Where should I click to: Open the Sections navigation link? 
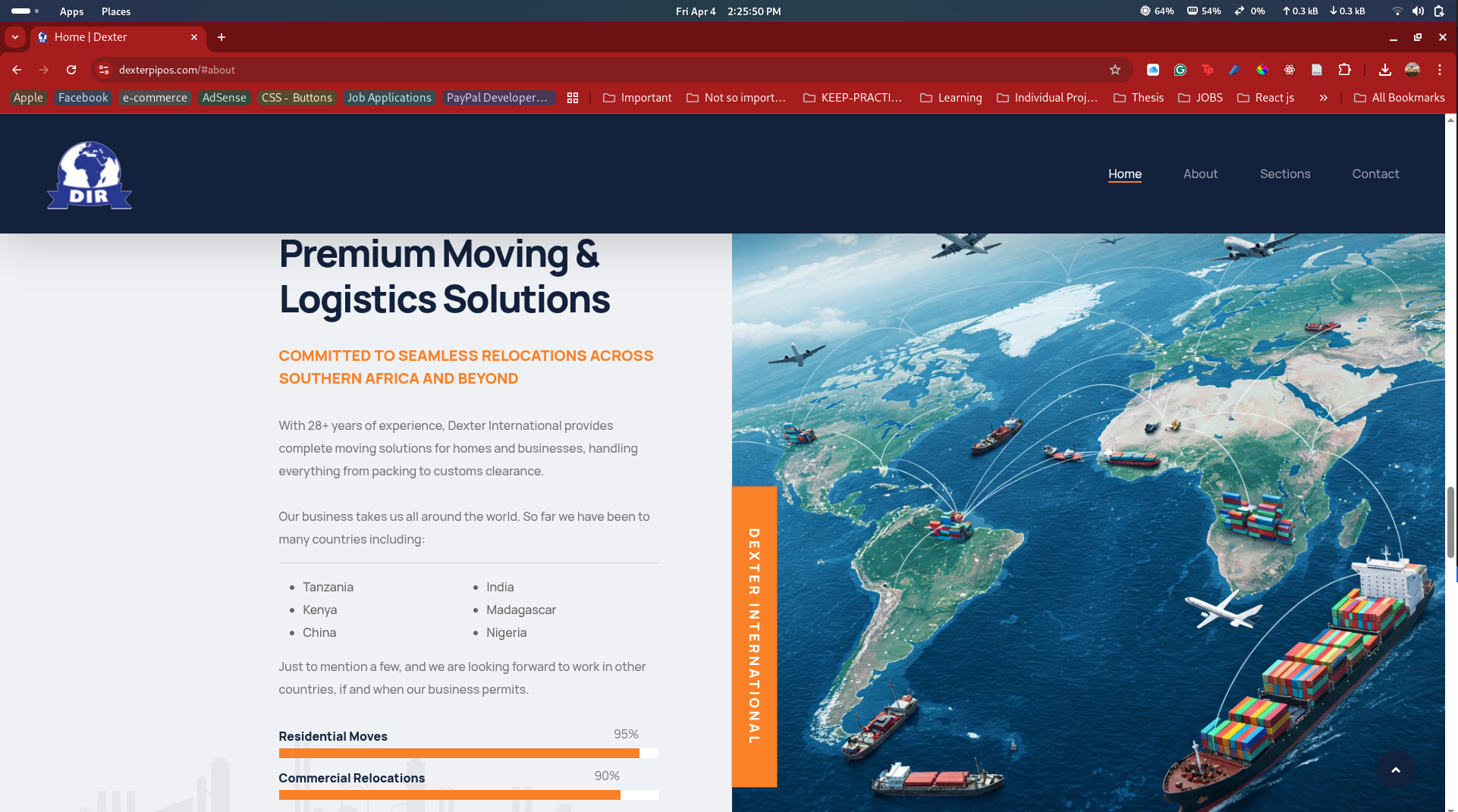point(1284,174)
